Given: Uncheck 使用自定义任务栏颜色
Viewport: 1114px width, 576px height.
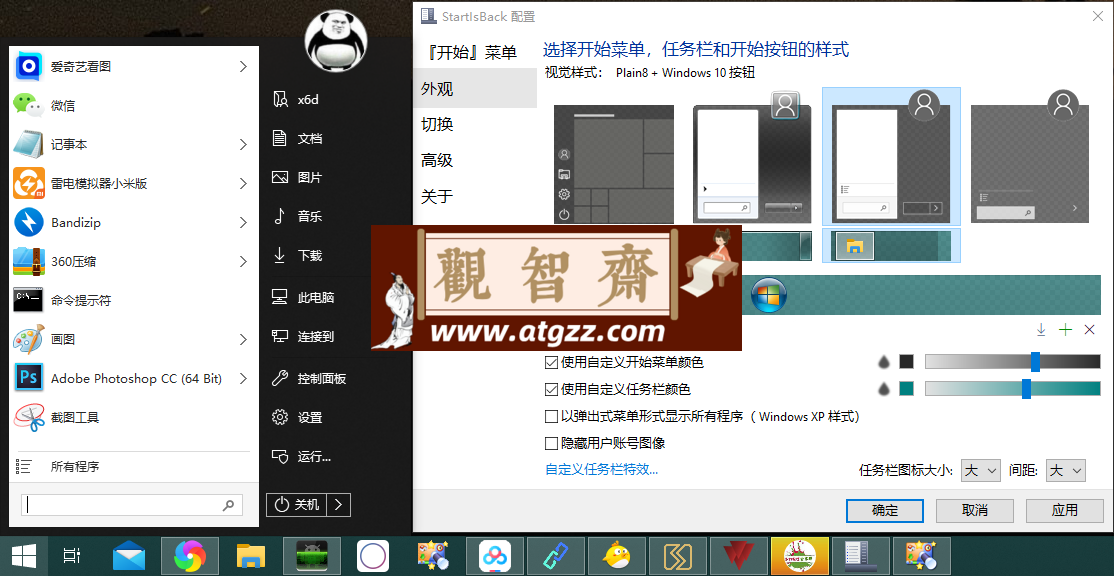Looking at the screenshot, I should pyautogui.click(x=551, y=389).
